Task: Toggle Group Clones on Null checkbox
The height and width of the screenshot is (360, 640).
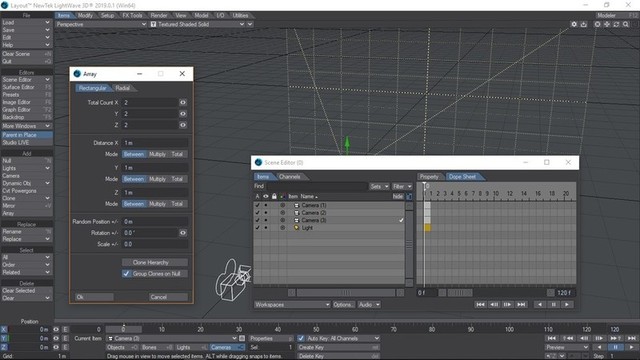Action: 126,274
